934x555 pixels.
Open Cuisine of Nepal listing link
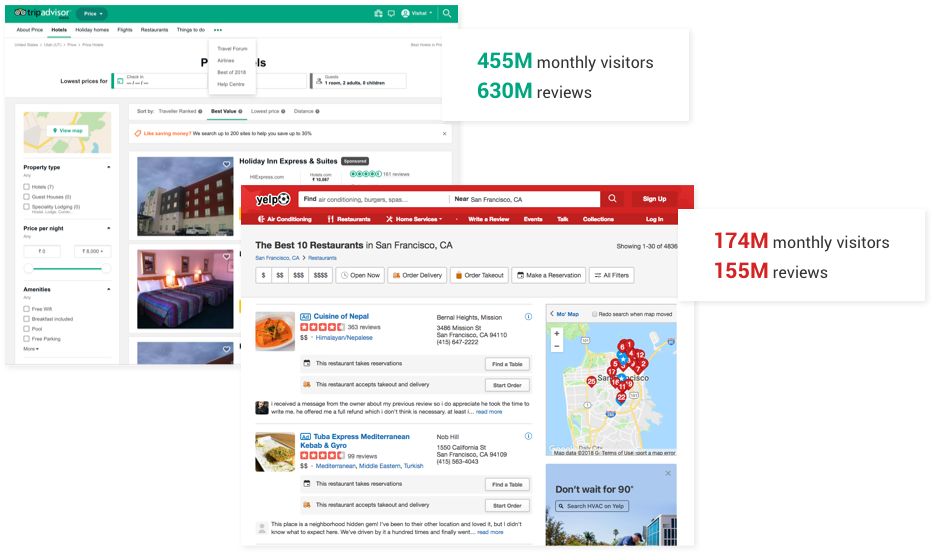click(x=341, y=316)
